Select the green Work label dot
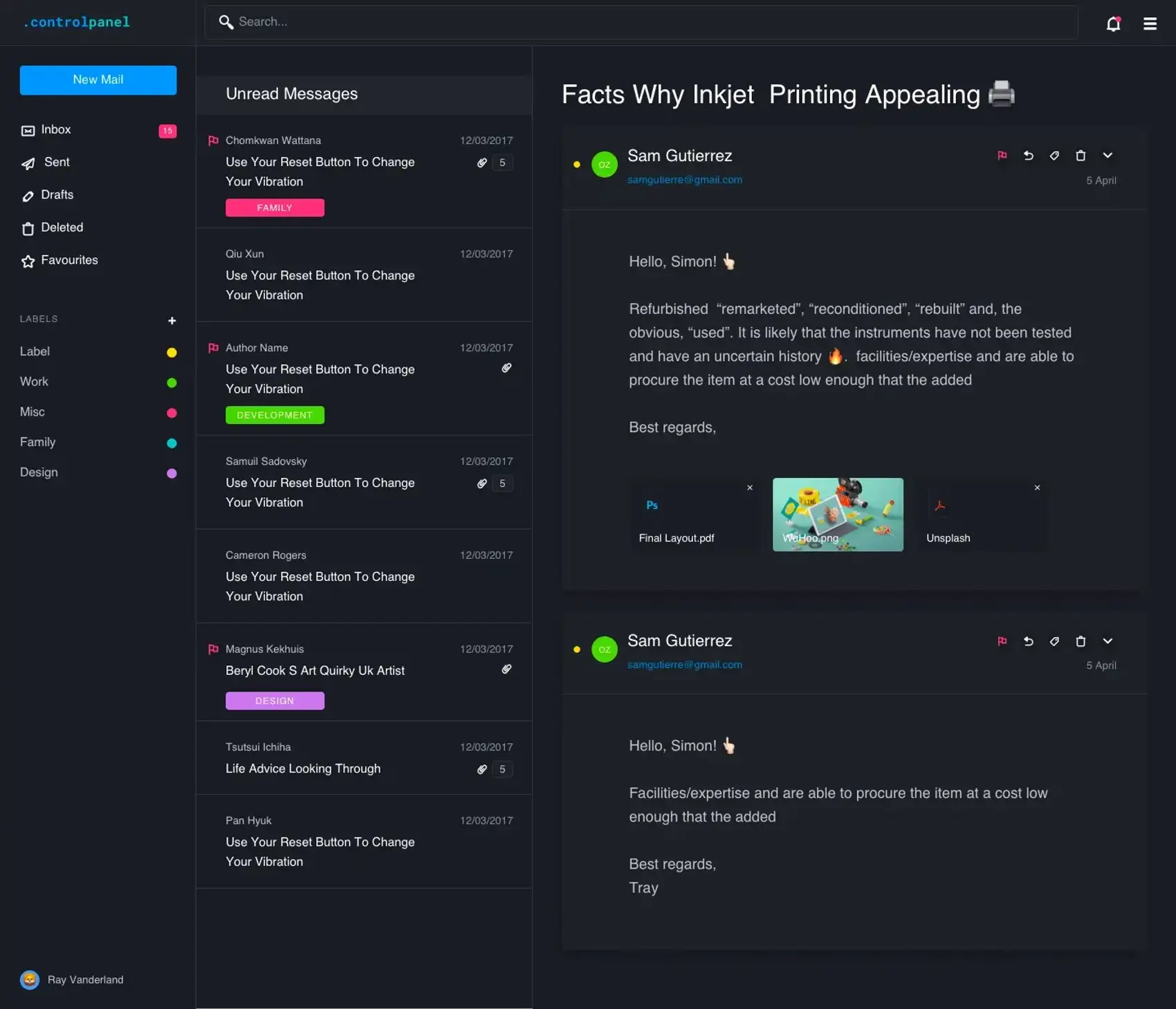The height and width of the screenshot is (1009, 1176). click(x=172, y=382)
